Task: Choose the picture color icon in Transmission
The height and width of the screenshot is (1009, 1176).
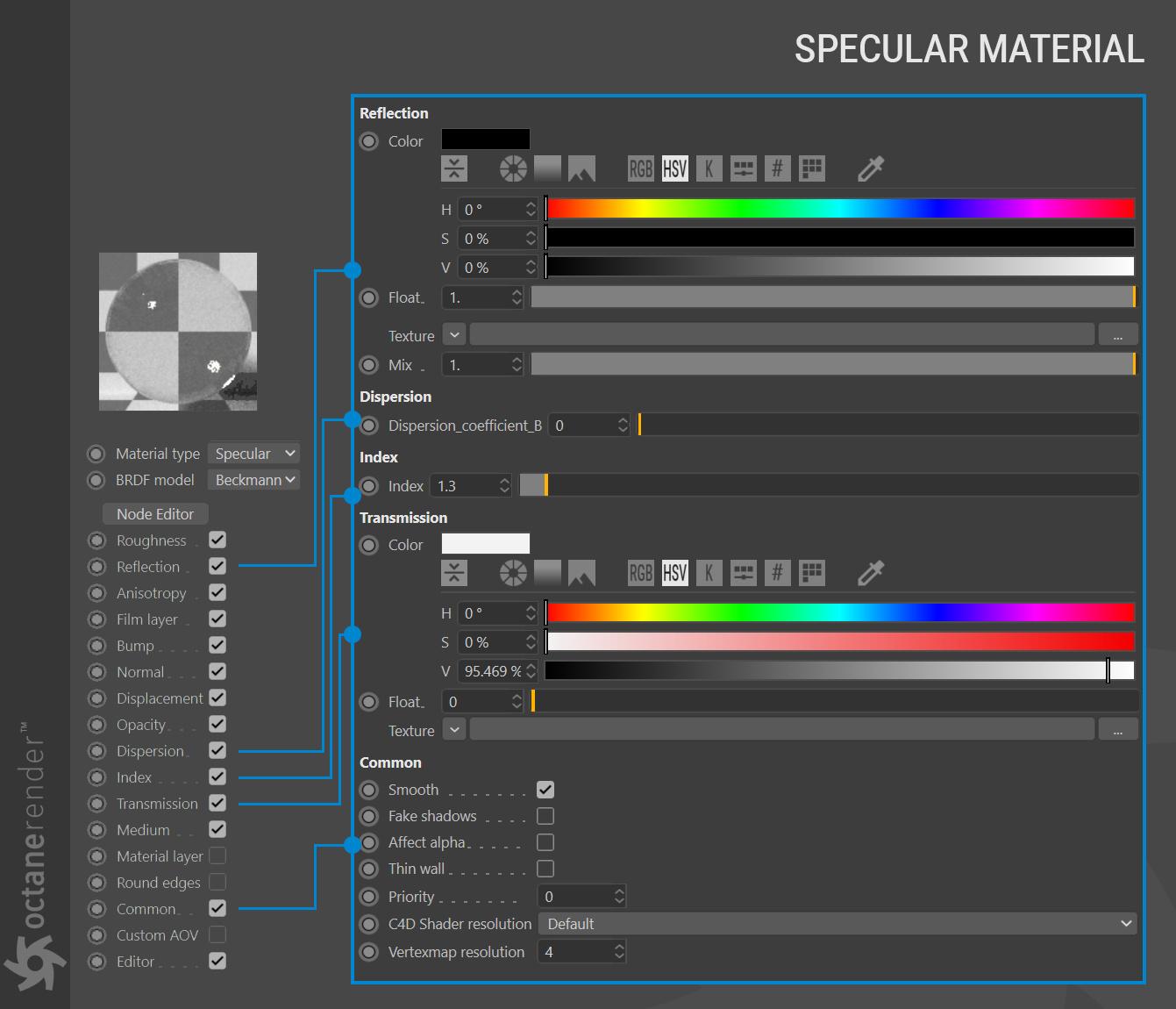Action: [x=581, y=573]
